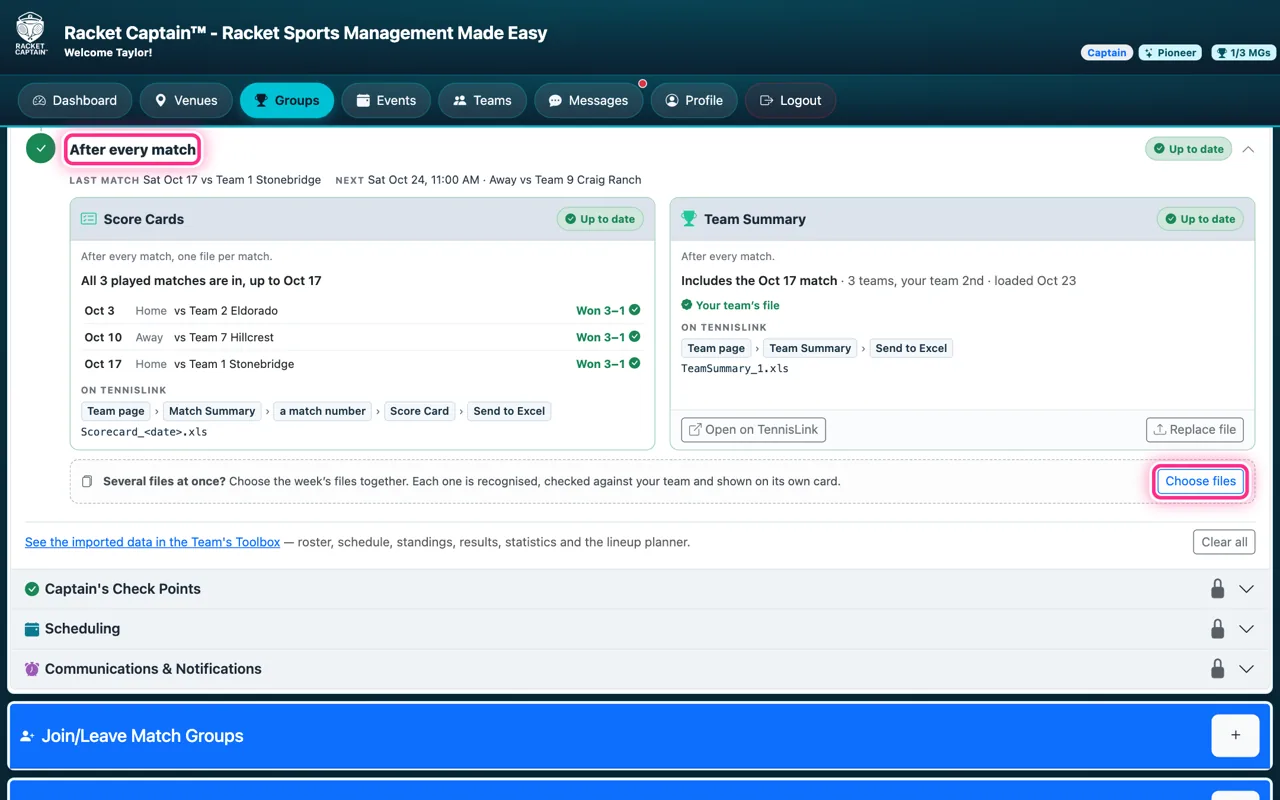Click the Oct 3 Won 3–1 check icon
The image size is (1280, 800).
635,310
